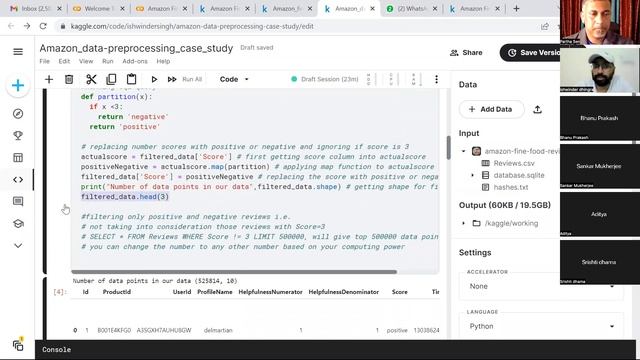Click the browser back arrow
Screen dimensions: 640x360
[11, 26]
